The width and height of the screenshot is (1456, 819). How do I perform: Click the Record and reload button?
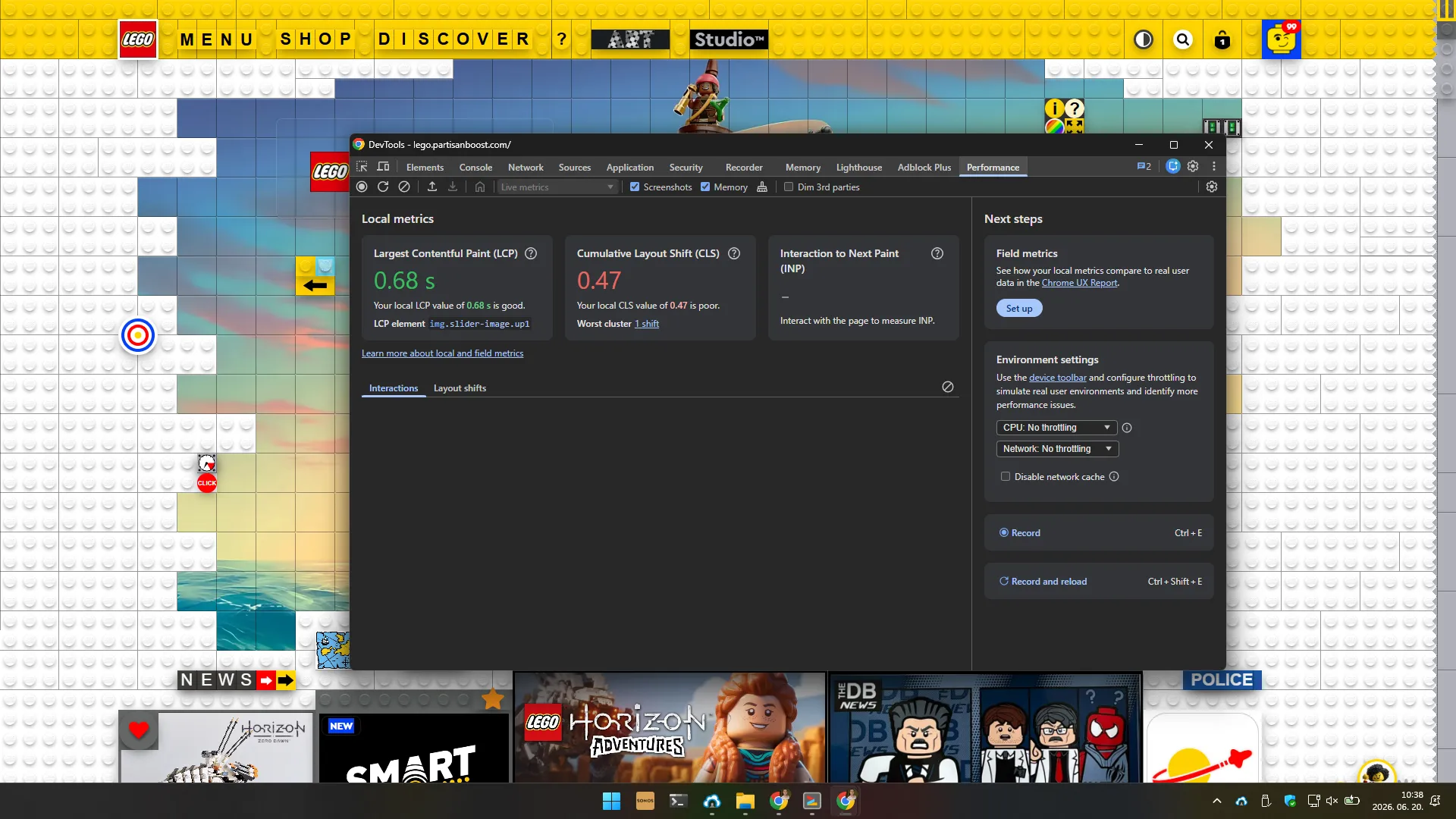coord(1099,582)
